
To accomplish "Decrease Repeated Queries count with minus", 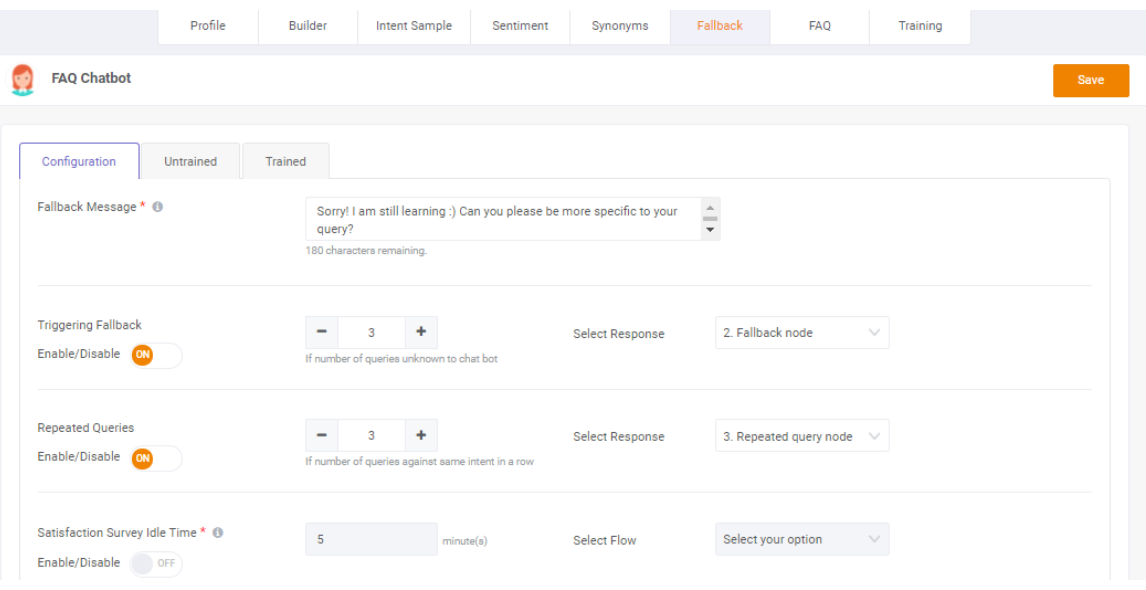I will (322, 436).
